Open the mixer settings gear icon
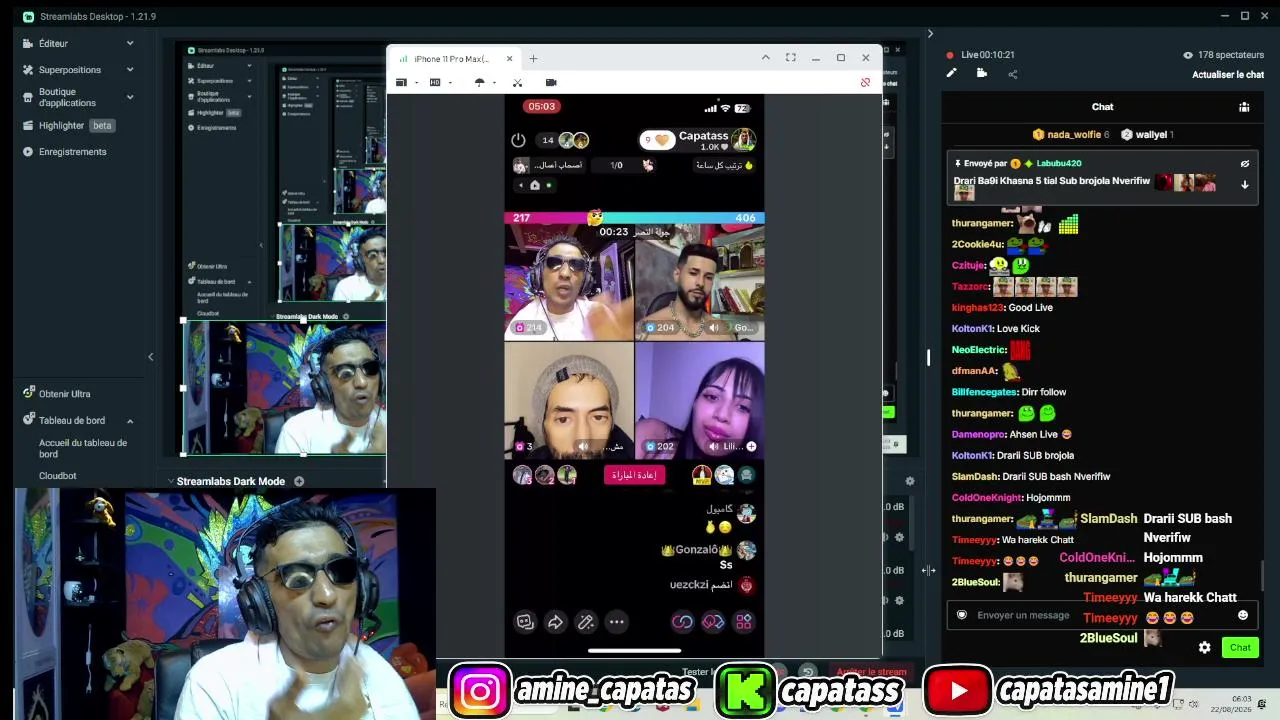Screen dimensions: 1280x720 pyautogui.click(x=909, y=481)
